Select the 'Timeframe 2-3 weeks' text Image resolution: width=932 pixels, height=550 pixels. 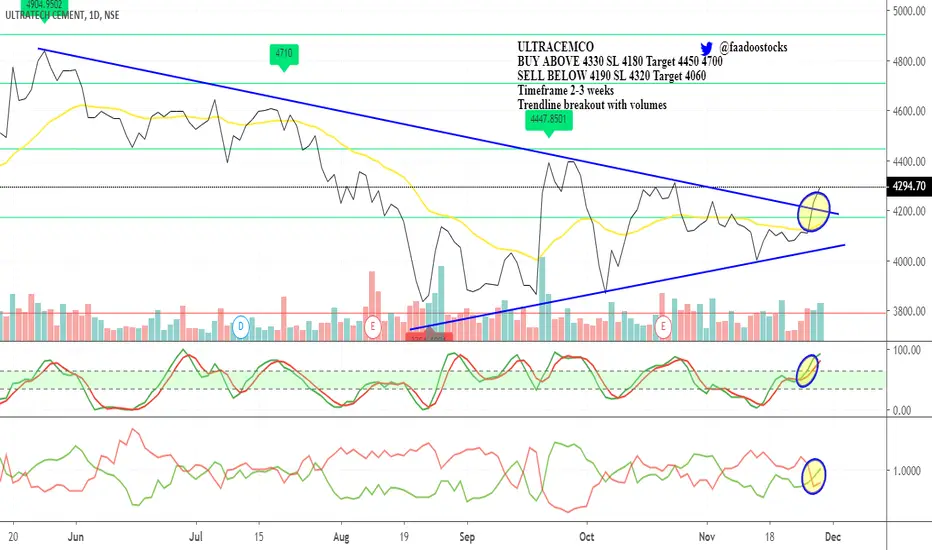(565, 90)
